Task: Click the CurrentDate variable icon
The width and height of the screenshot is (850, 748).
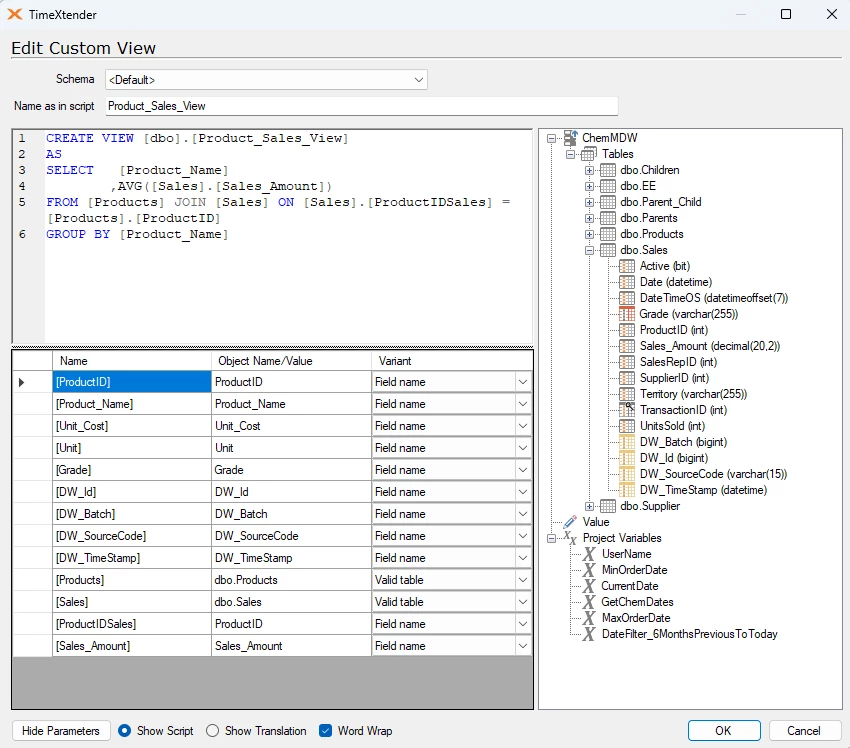Action: point(589,586)
